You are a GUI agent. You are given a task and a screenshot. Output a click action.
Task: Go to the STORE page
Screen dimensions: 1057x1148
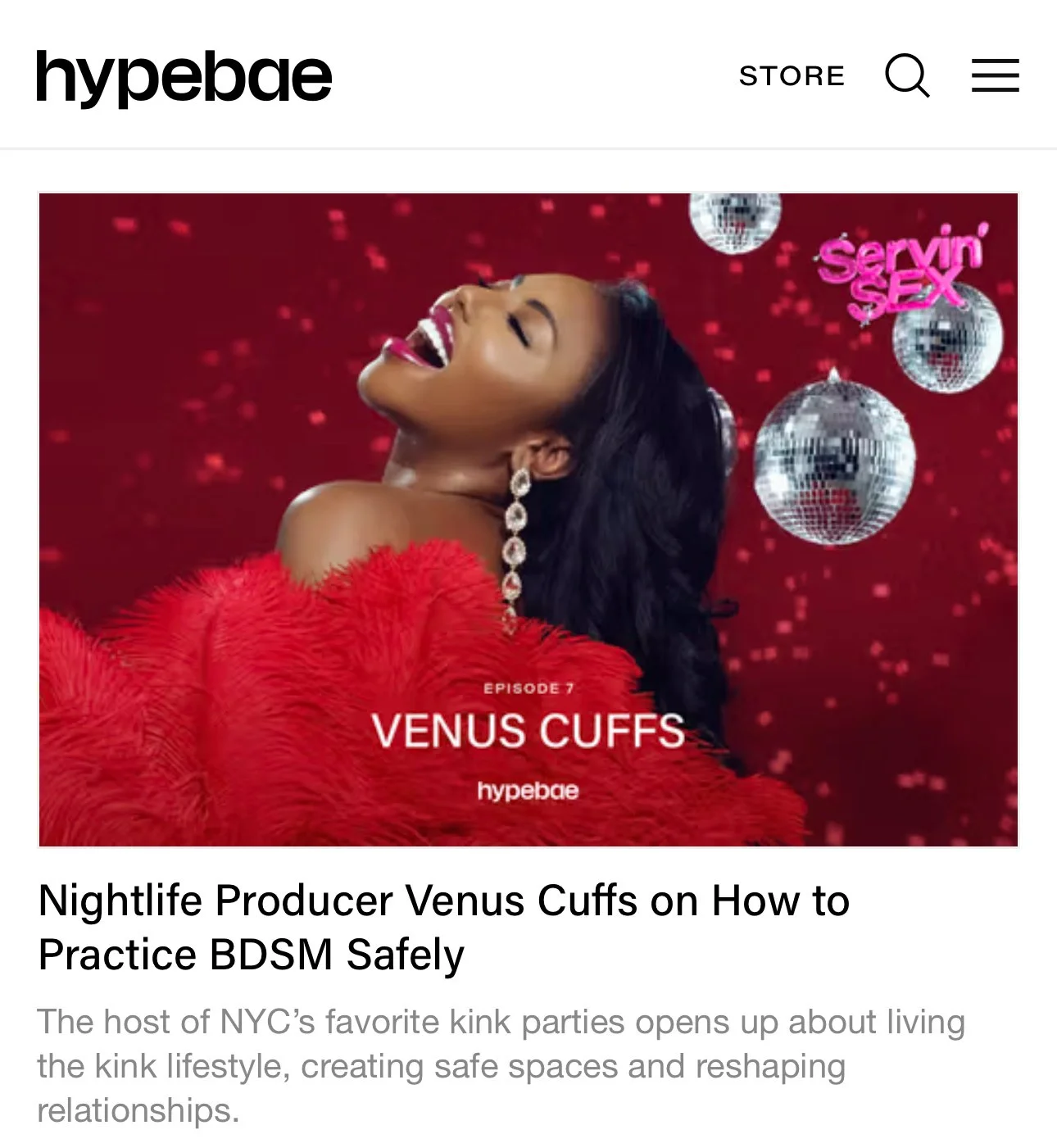pyautogui.click(x=792, y=75)
